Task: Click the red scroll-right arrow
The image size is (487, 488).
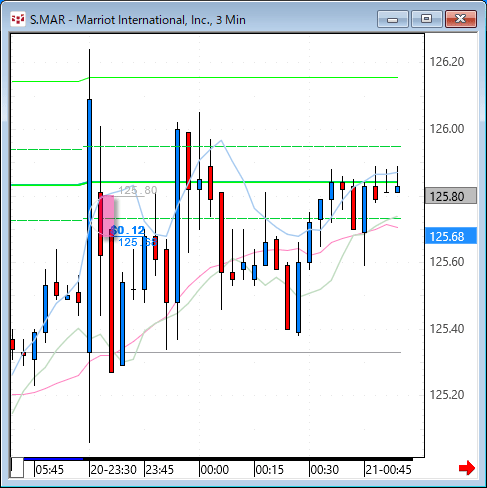Action: [x=467, y=468]
